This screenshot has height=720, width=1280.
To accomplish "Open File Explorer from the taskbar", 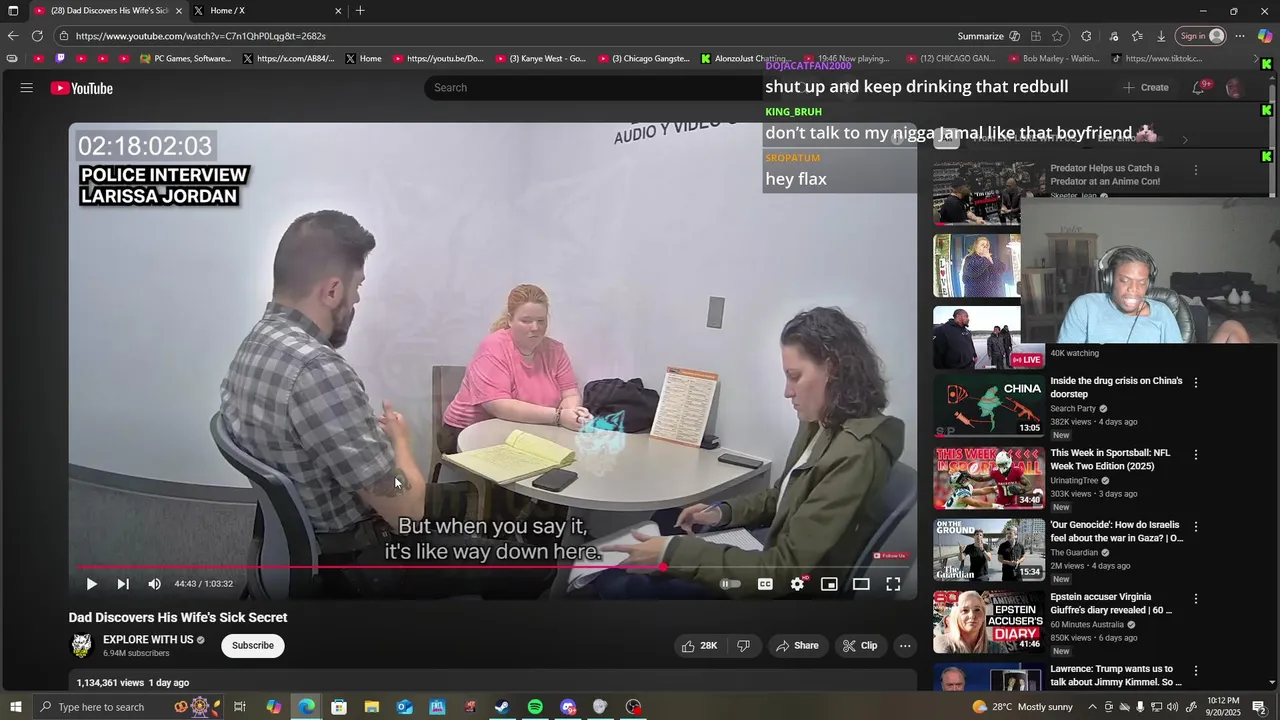I will pos(372,707).
